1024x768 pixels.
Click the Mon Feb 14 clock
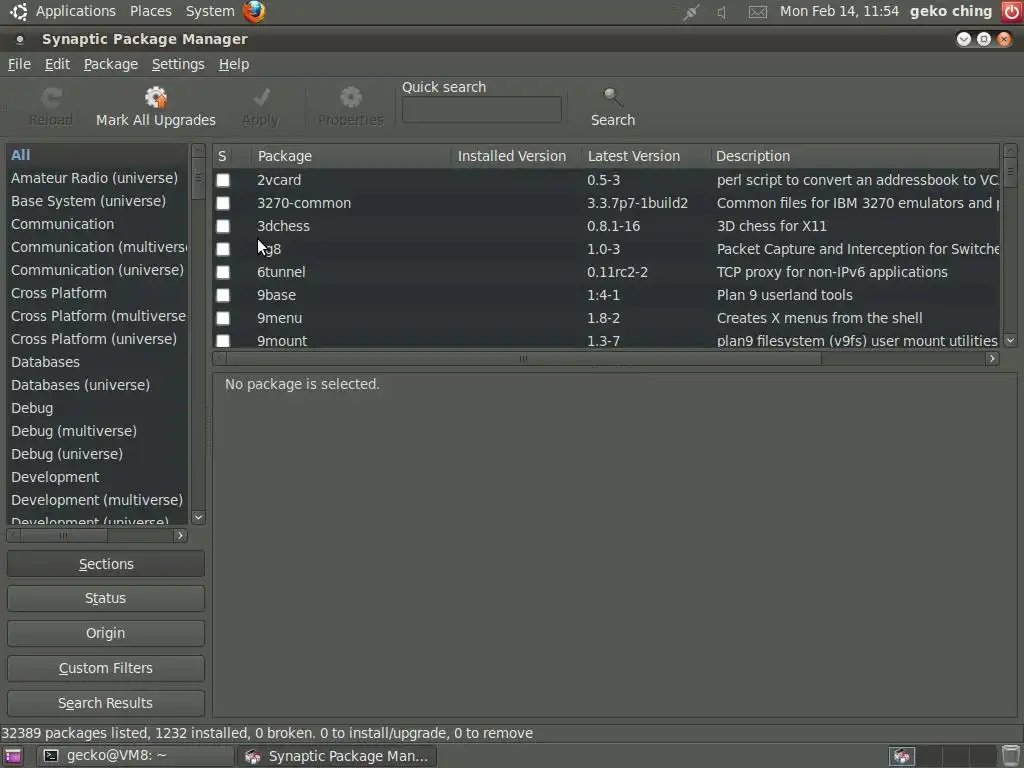click(839, 11)
